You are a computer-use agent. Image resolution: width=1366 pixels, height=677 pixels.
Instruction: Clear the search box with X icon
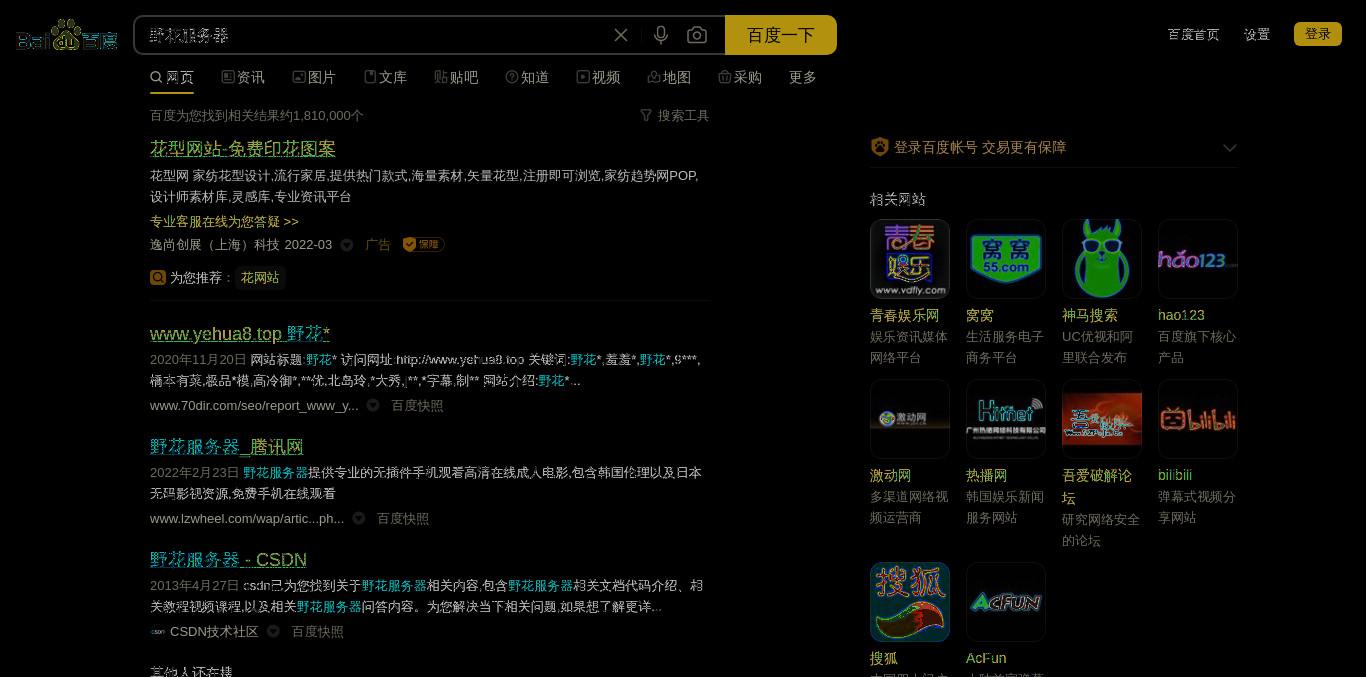621,35
